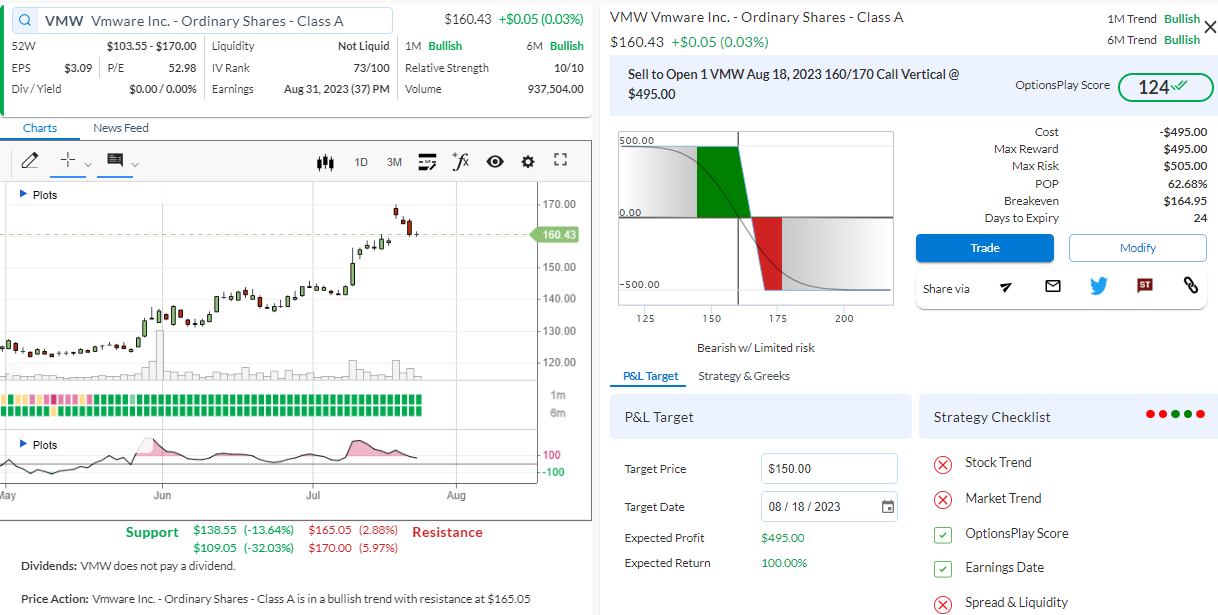
Task: Click the Expected Return value 100.00%
Action: click(x=784, y=563)
